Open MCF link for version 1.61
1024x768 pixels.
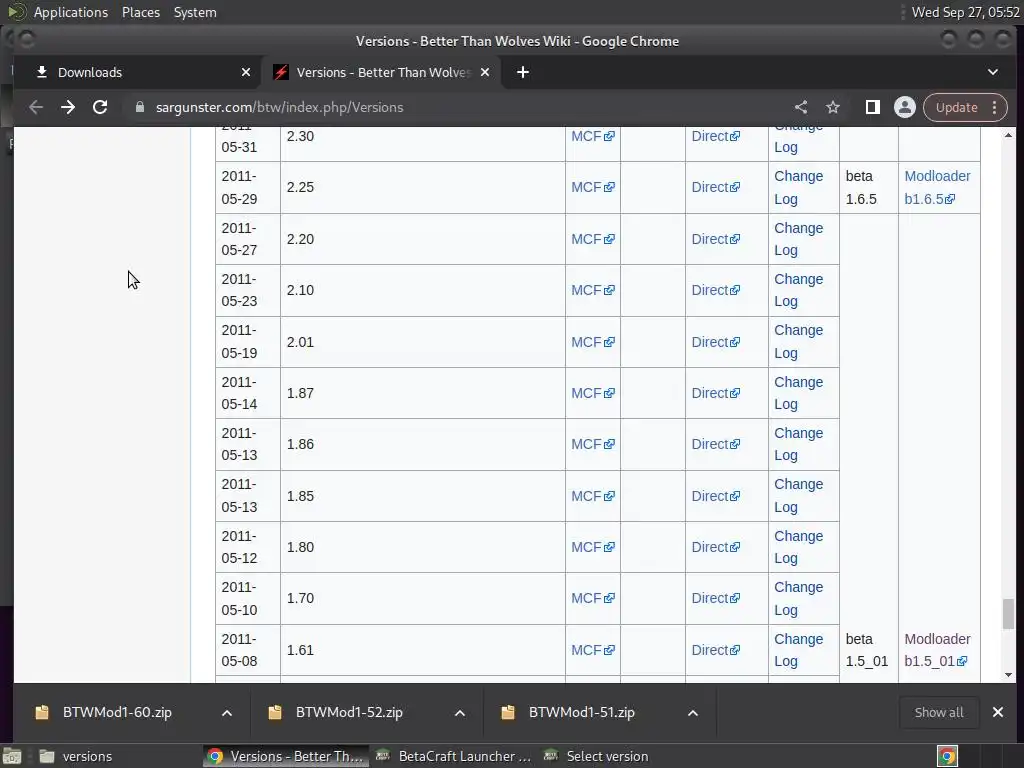point(592,650)
